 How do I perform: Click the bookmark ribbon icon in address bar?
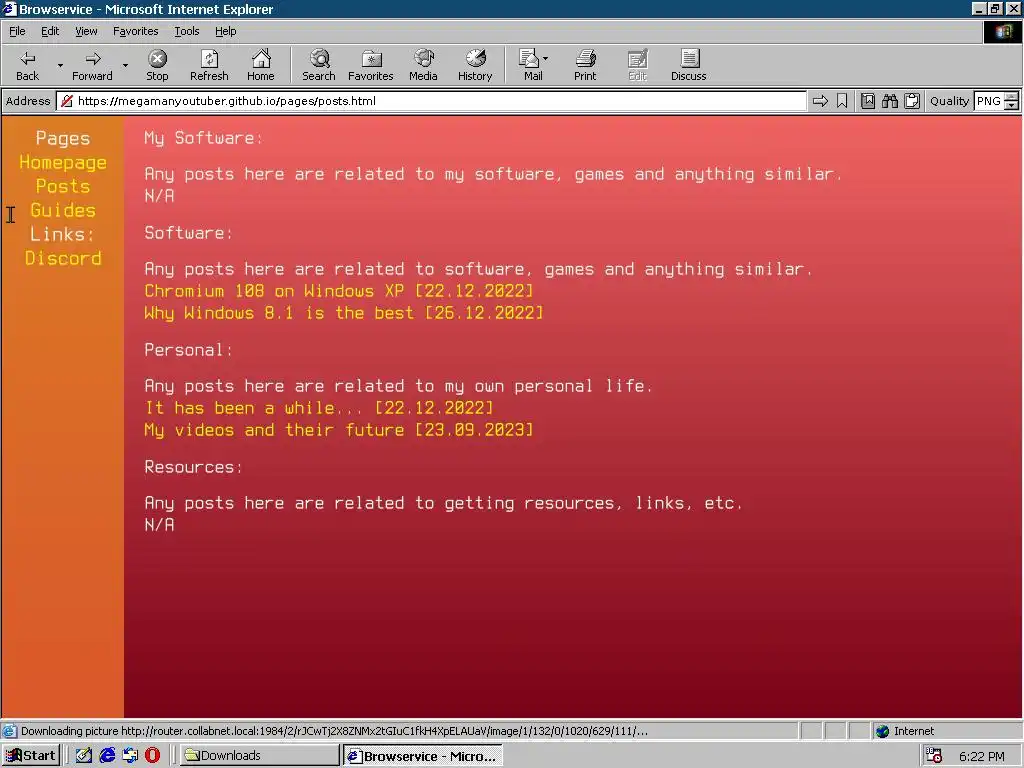[842, 101]
